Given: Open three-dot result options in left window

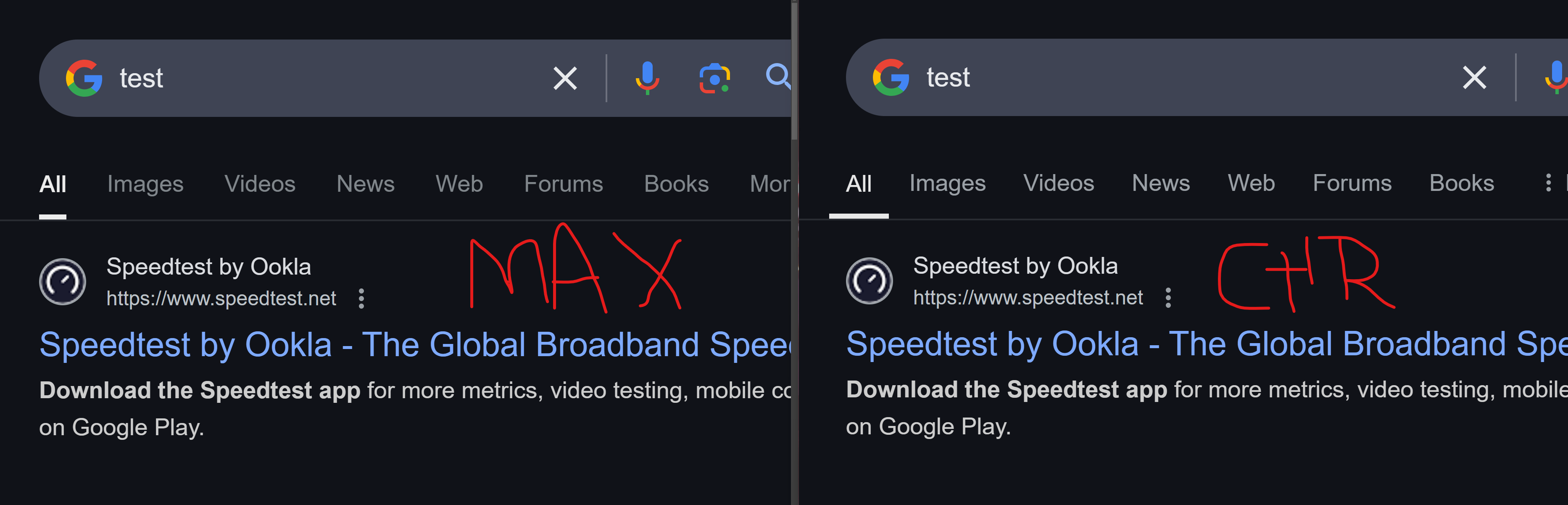Looking at the screenshot, I should tap(361, 299).
